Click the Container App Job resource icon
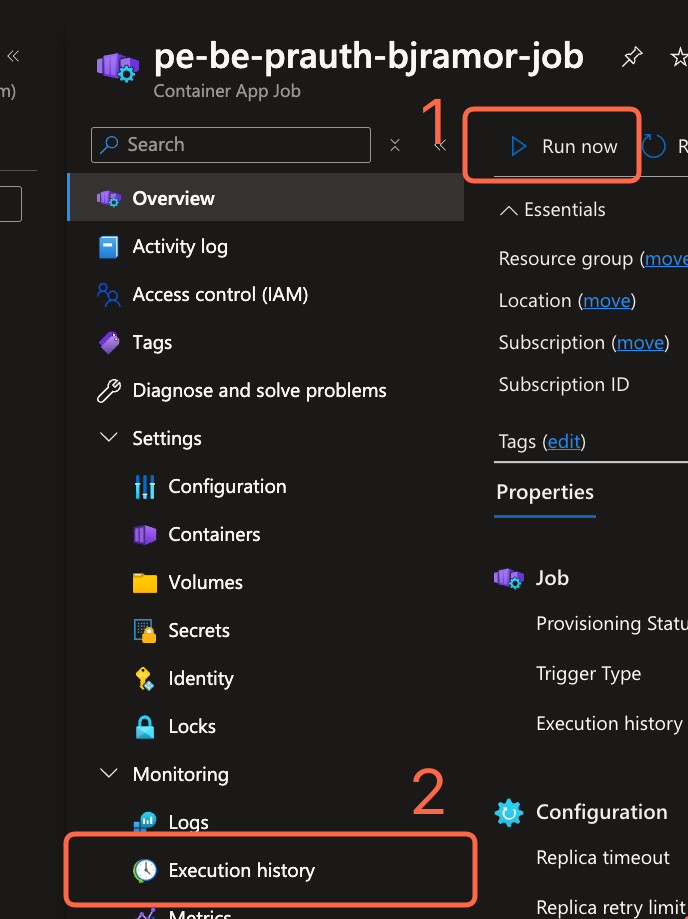This screenshot has height=919, width=688. pyautogui.click(x=117, y=66)
